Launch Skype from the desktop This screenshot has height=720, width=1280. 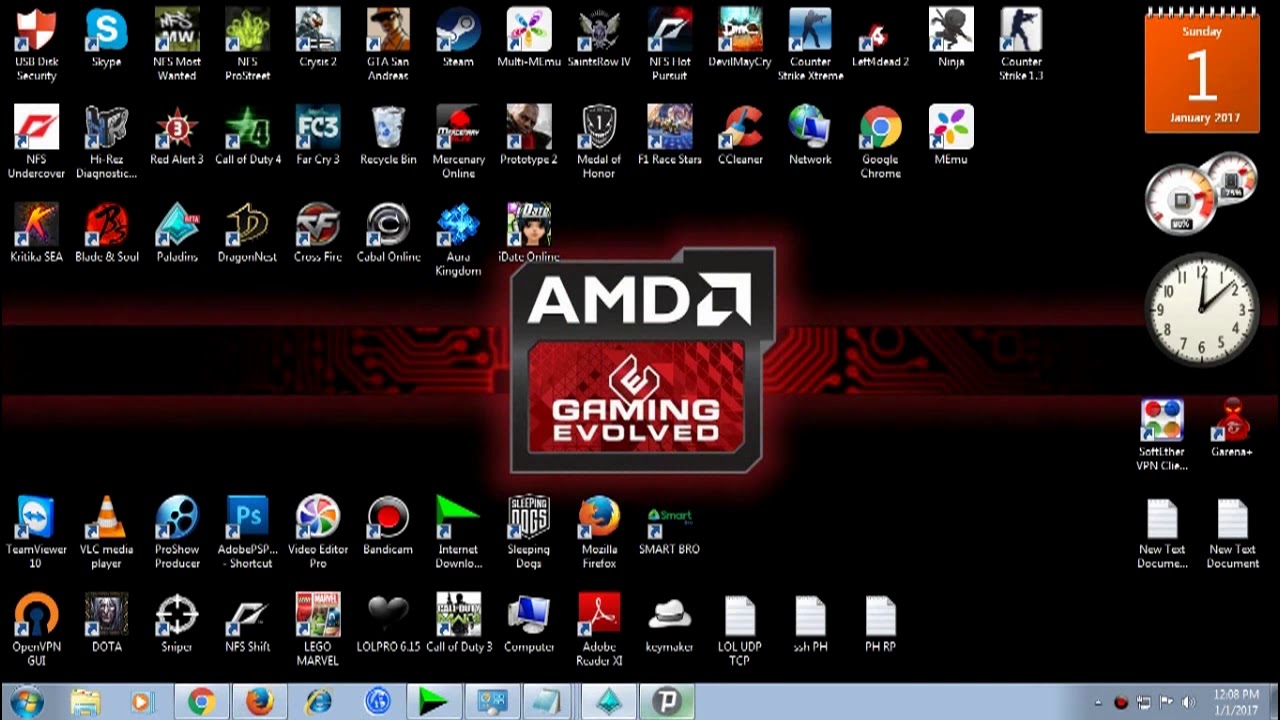point(106,38)
